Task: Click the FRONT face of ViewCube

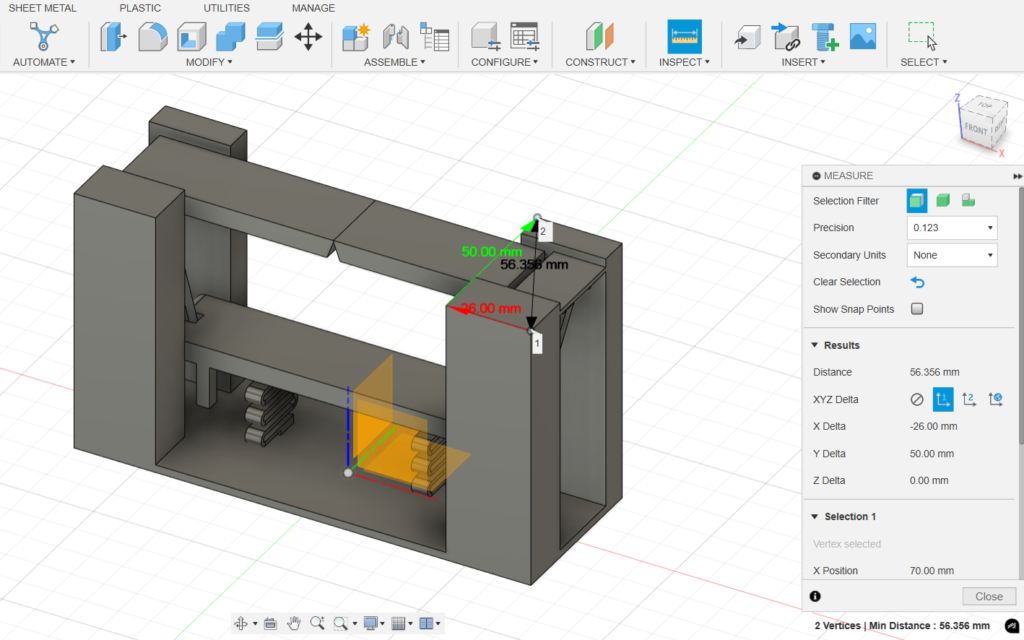Action: pyautogui.click(x=976, y=130)
